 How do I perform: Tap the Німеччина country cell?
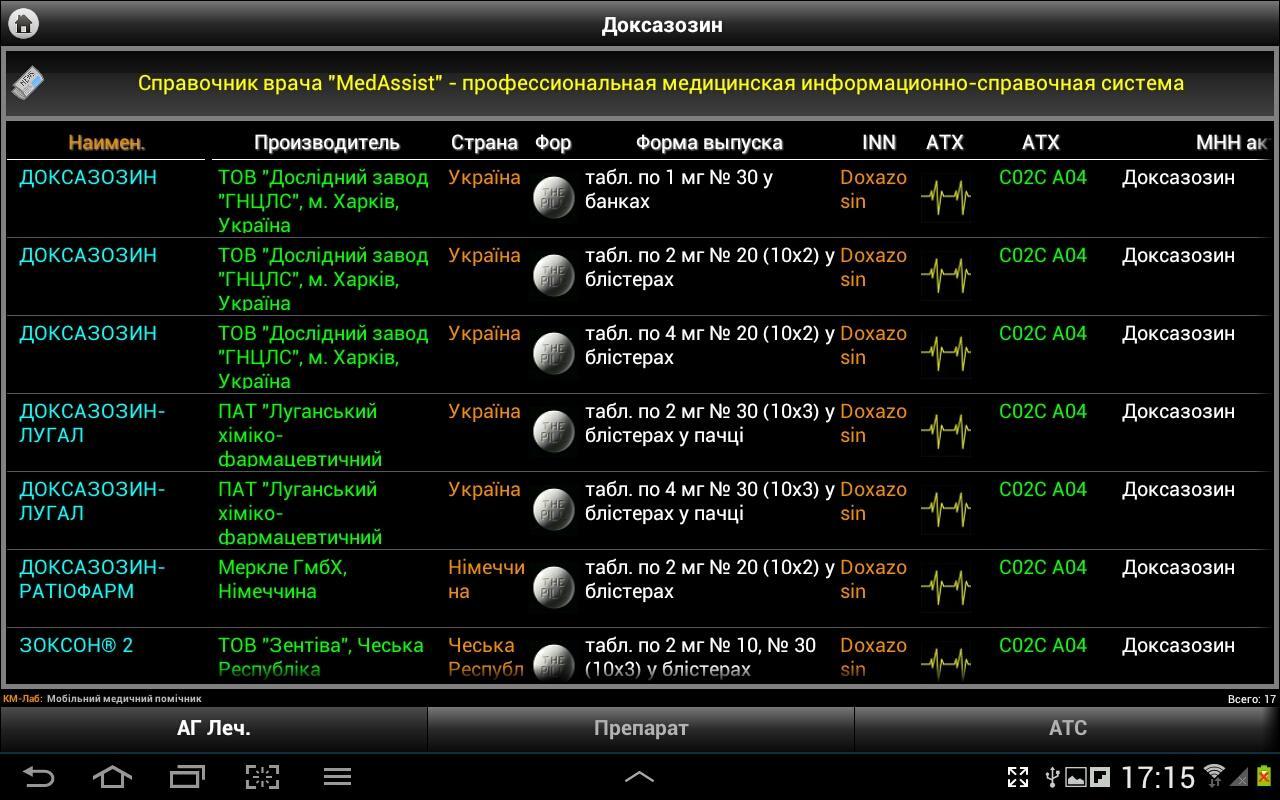pyautogui.click(x=486, y=579)
